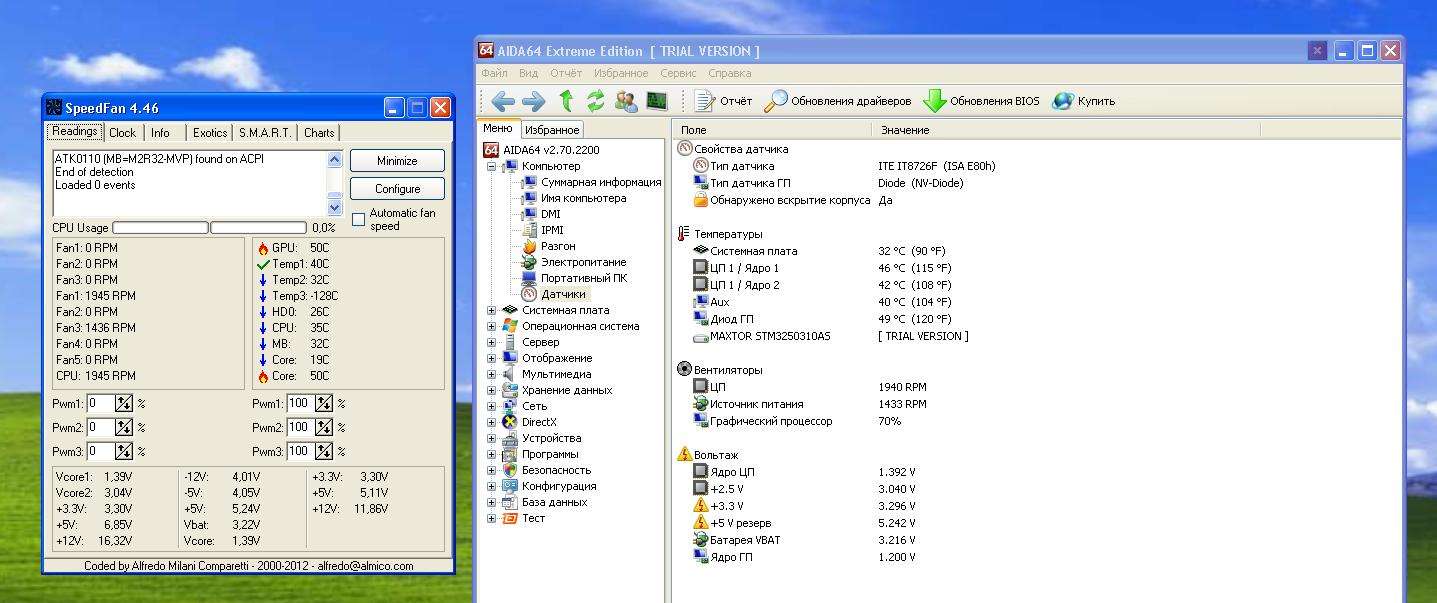Viewport: 1437px width, 603px height.
Task: Click the Configure button in SpeedFan
Action: pos(397,189)
